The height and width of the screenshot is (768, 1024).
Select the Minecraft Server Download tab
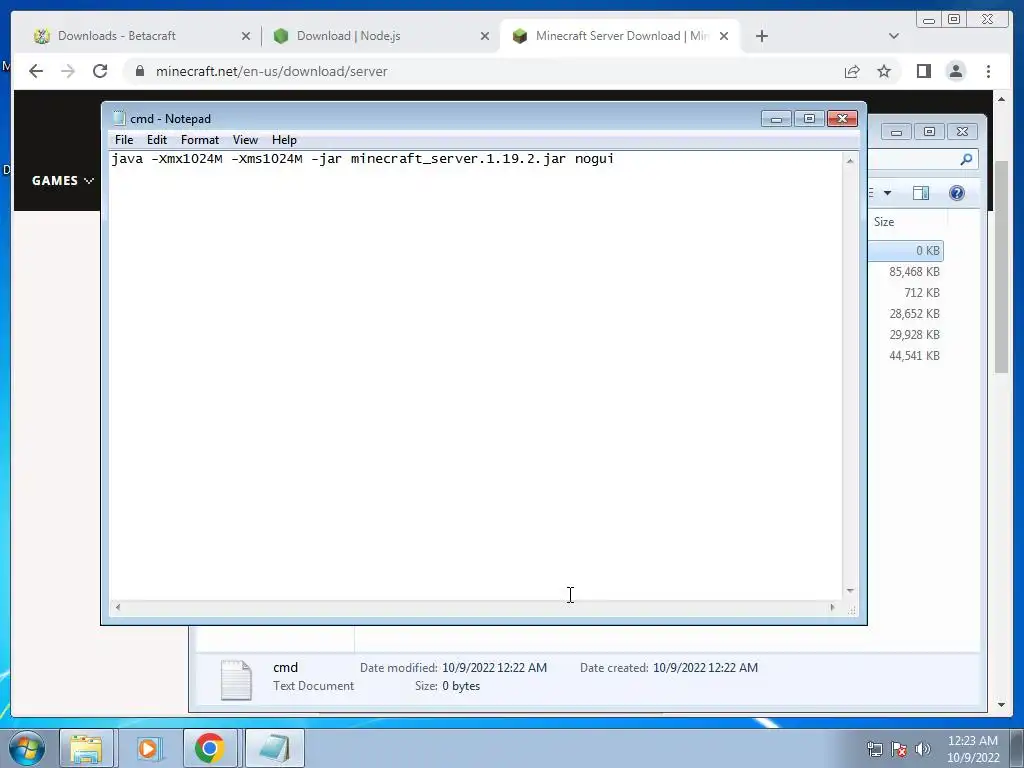pyautogui.click(x=619, y=36)
